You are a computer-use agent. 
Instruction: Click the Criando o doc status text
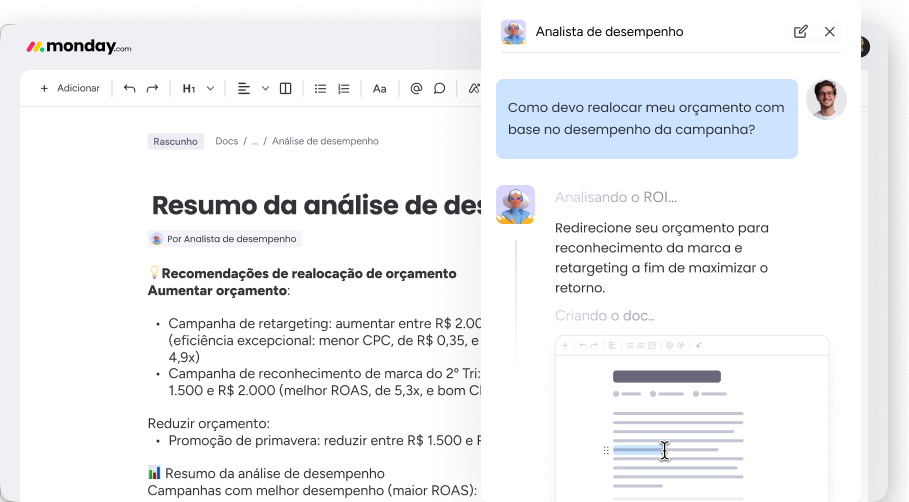604,315
